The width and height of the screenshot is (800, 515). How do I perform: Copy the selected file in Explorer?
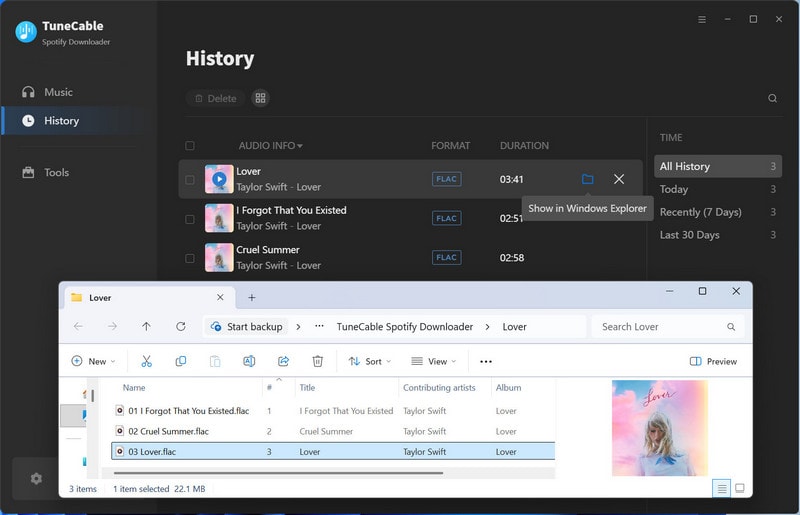pyautogui.click(x=181, y=361)
